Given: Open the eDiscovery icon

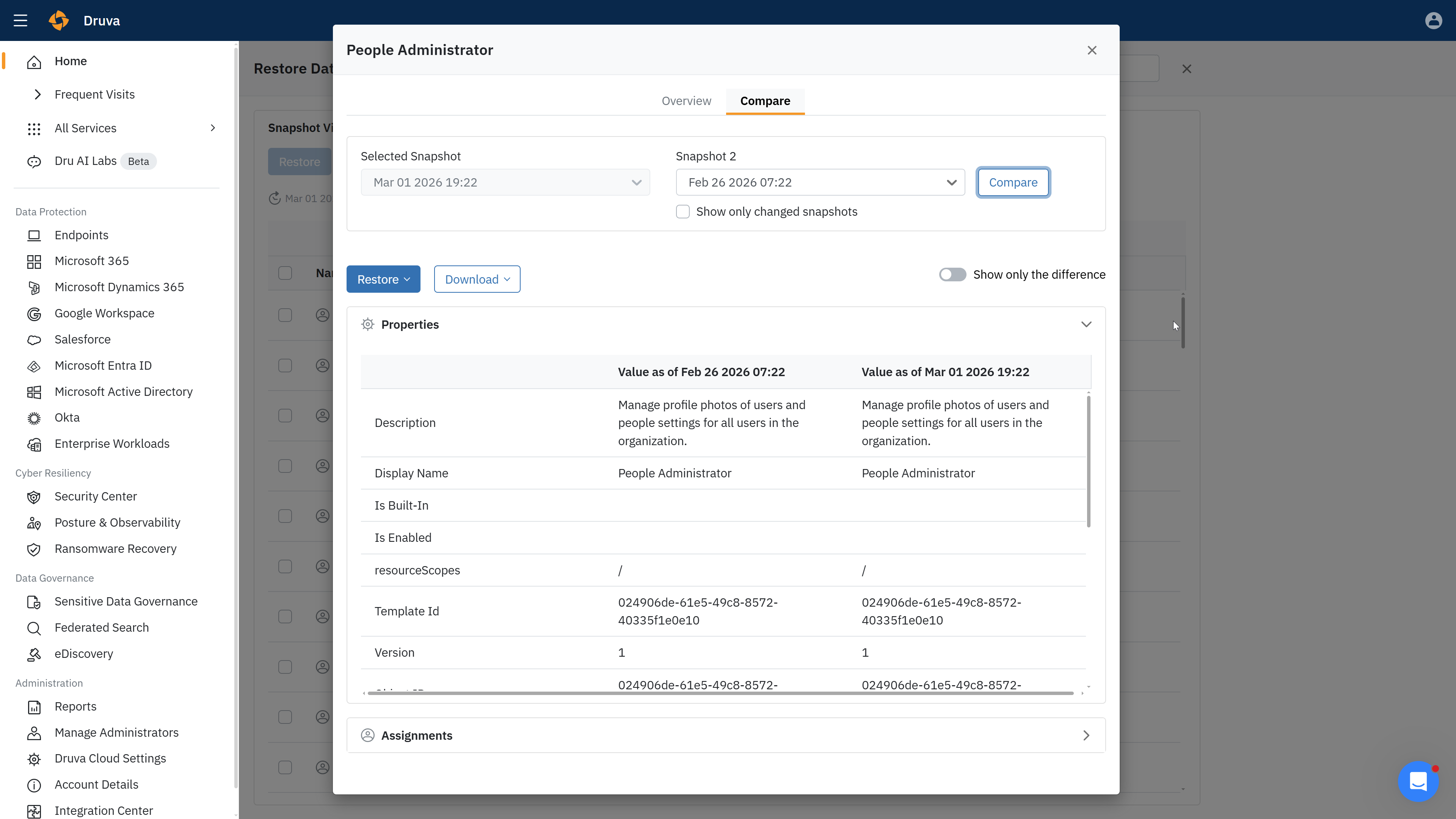Looking at the screenshot, I should pos(34,654).
